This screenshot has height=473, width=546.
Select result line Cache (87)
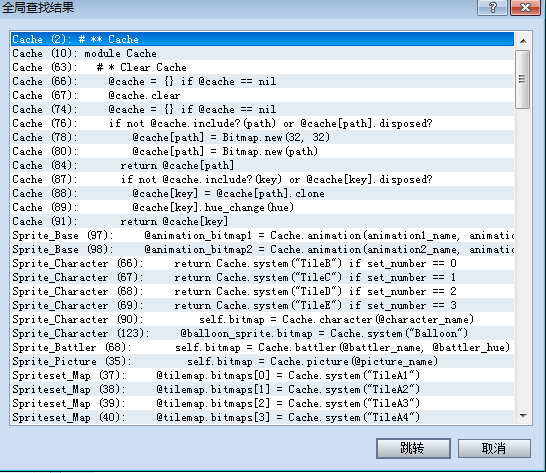coord(262,179)
